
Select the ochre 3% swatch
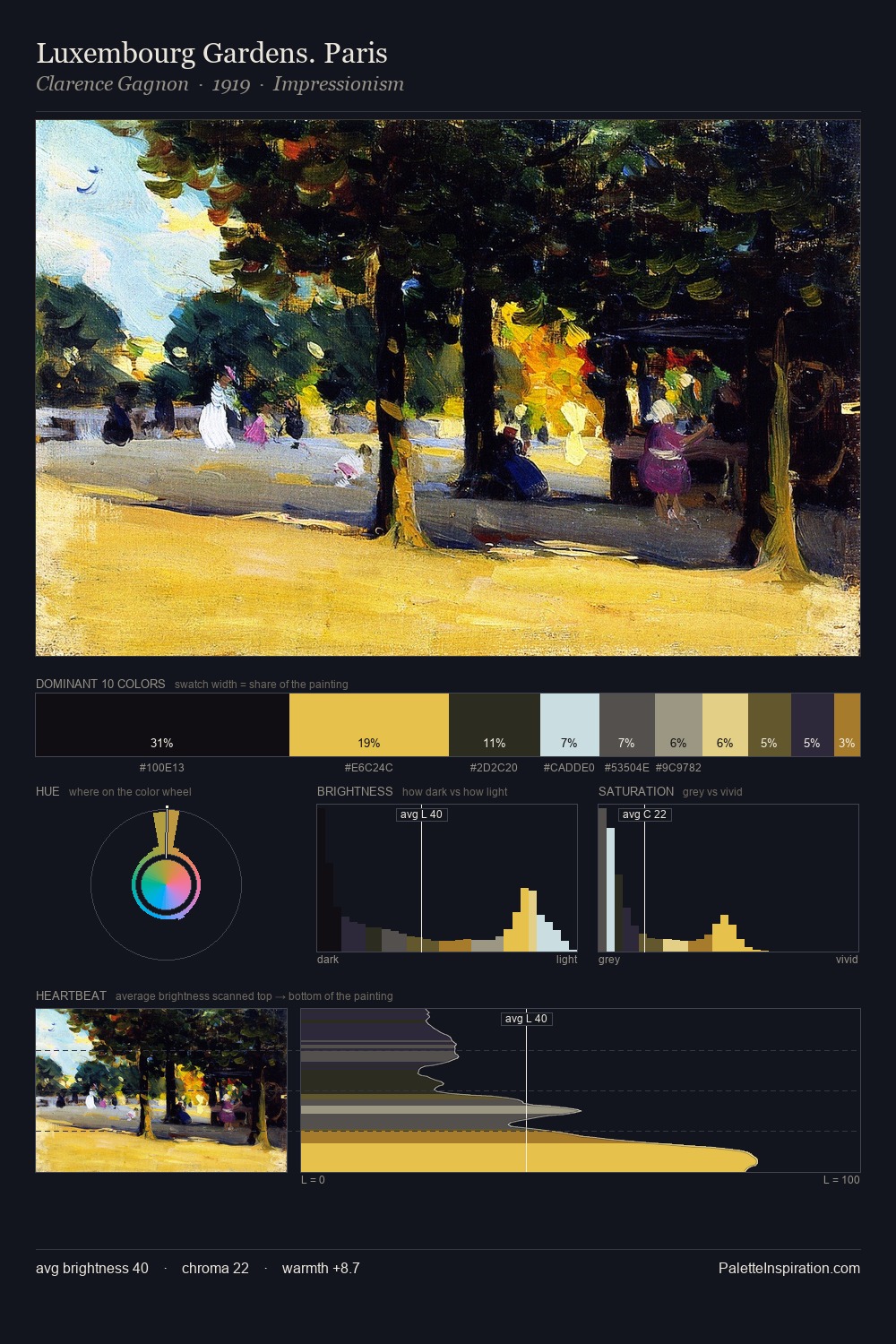pyautogui.click(x=847, y=725)
